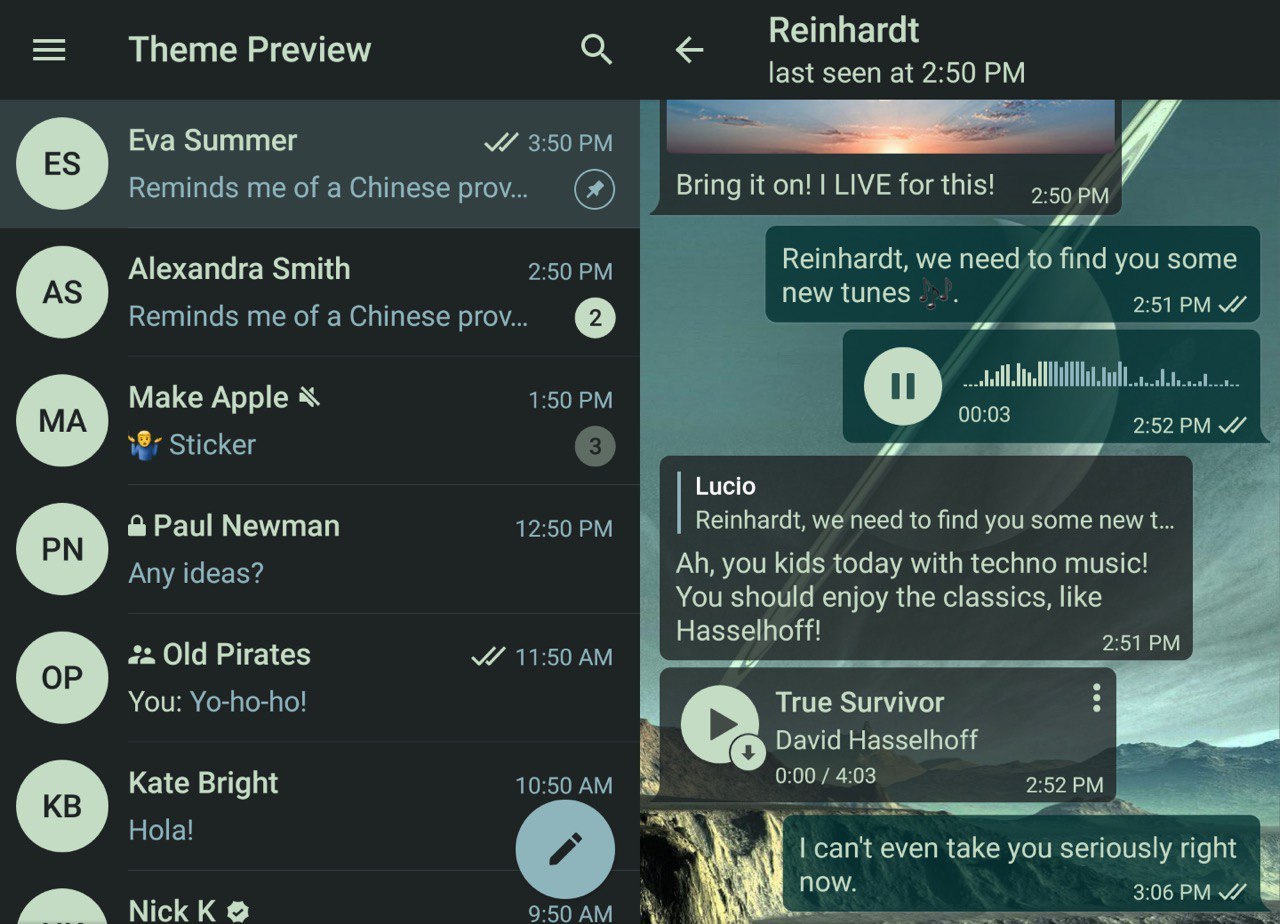Click the 'Any ideas?' message preview
The image size is (1280, 924).
click(x=196, y=574)
